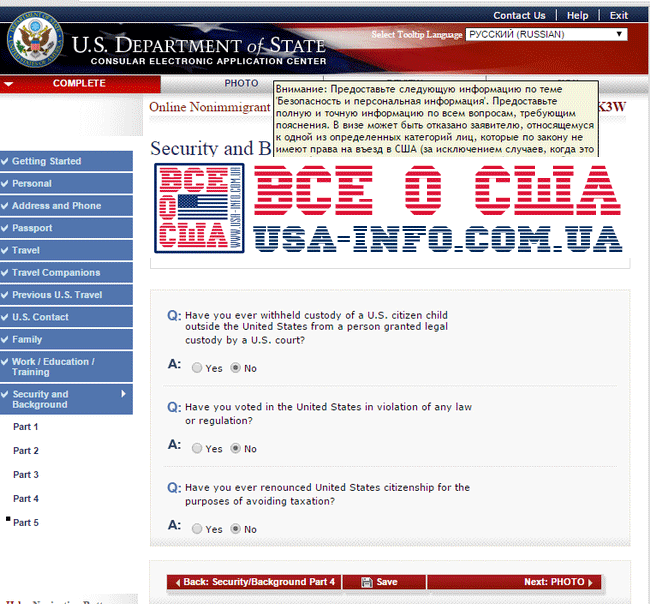
Task: Click the right arrow on Next: PHOTO
Action: click(x=590, y=582)
